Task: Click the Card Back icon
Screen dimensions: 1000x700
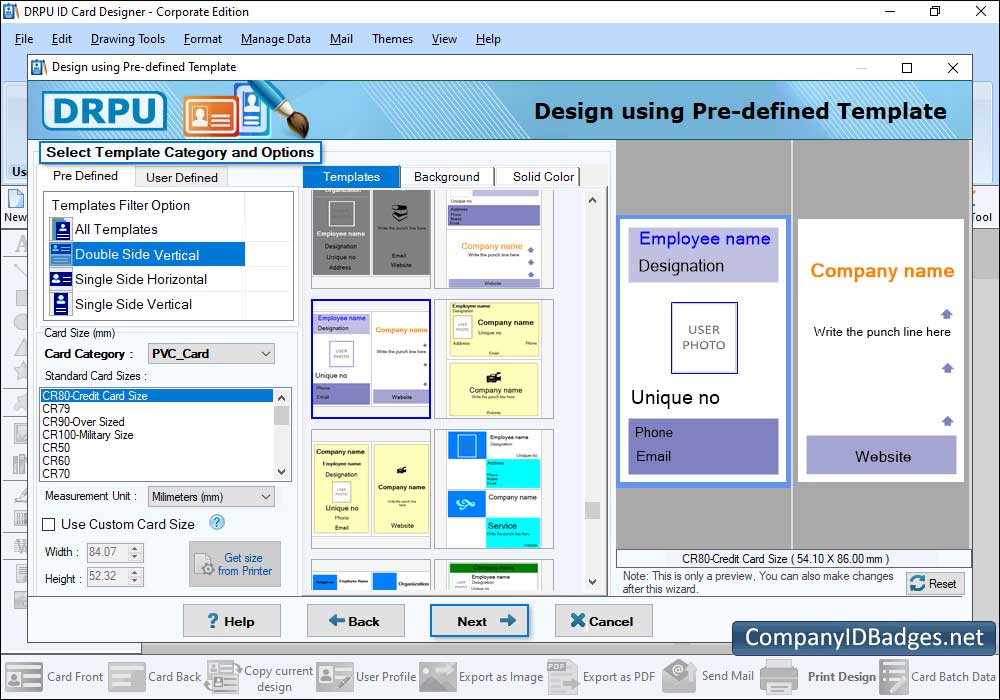Action: (x=127, y=677)
